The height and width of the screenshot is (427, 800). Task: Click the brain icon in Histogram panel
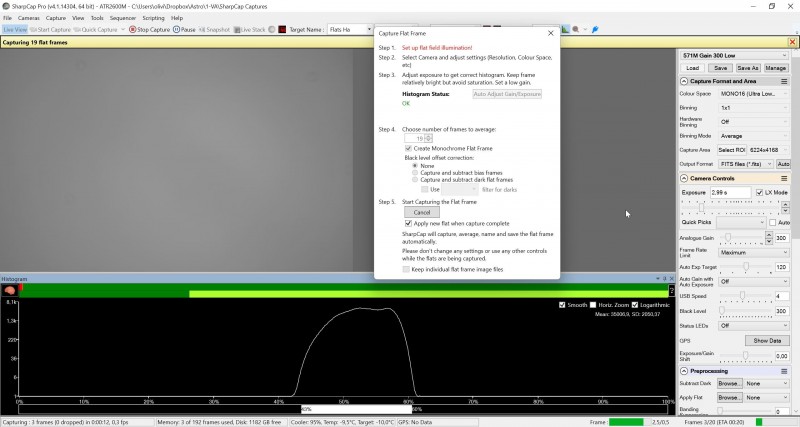(x=9, y=290)
